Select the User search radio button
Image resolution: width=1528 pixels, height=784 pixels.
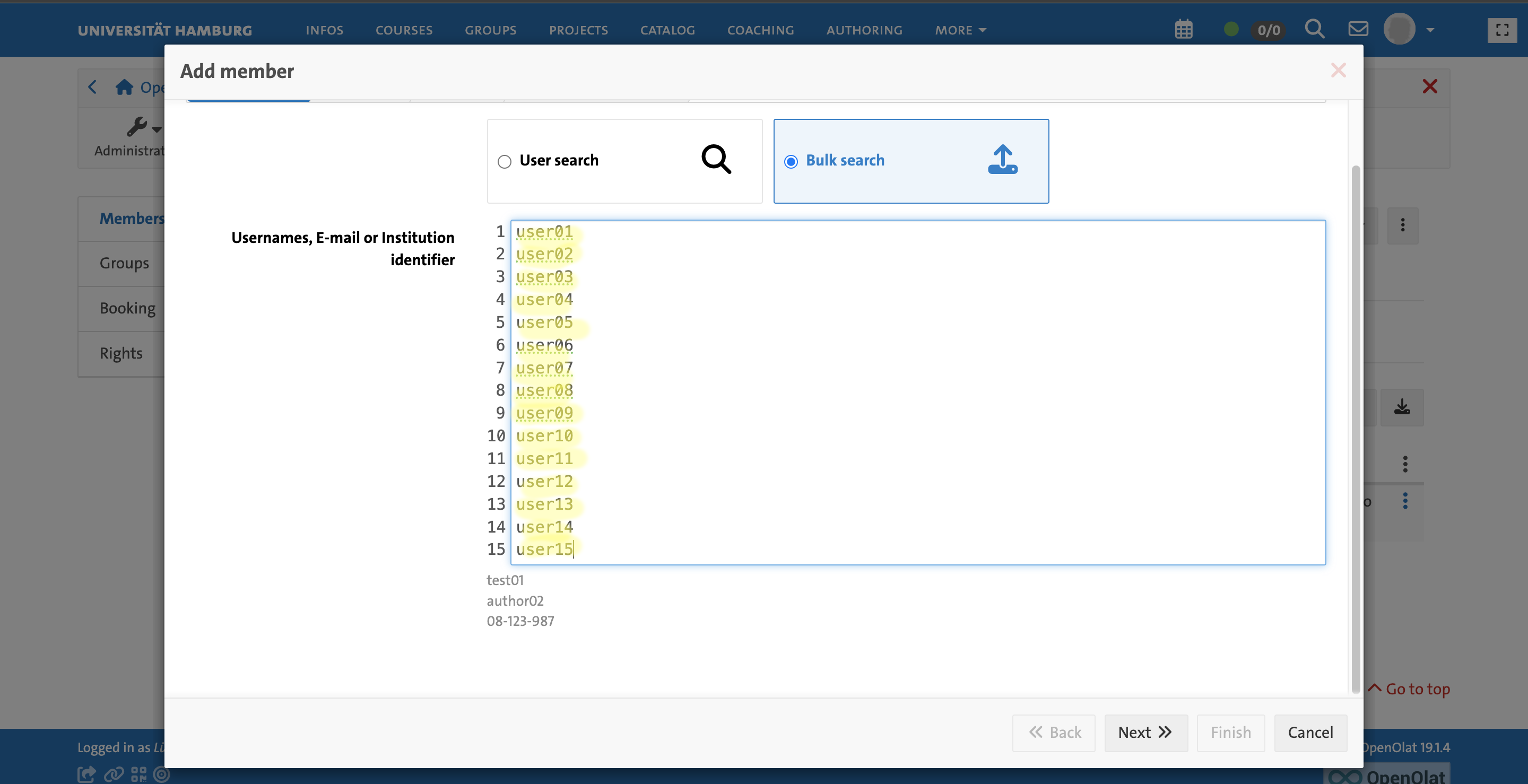[x=504, y=161]
